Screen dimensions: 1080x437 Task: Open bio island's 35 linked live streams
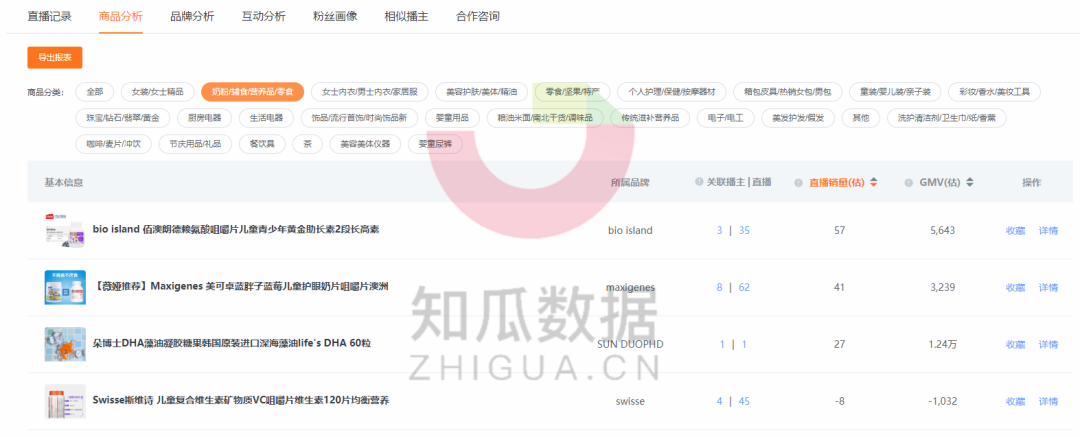point(745,230)
